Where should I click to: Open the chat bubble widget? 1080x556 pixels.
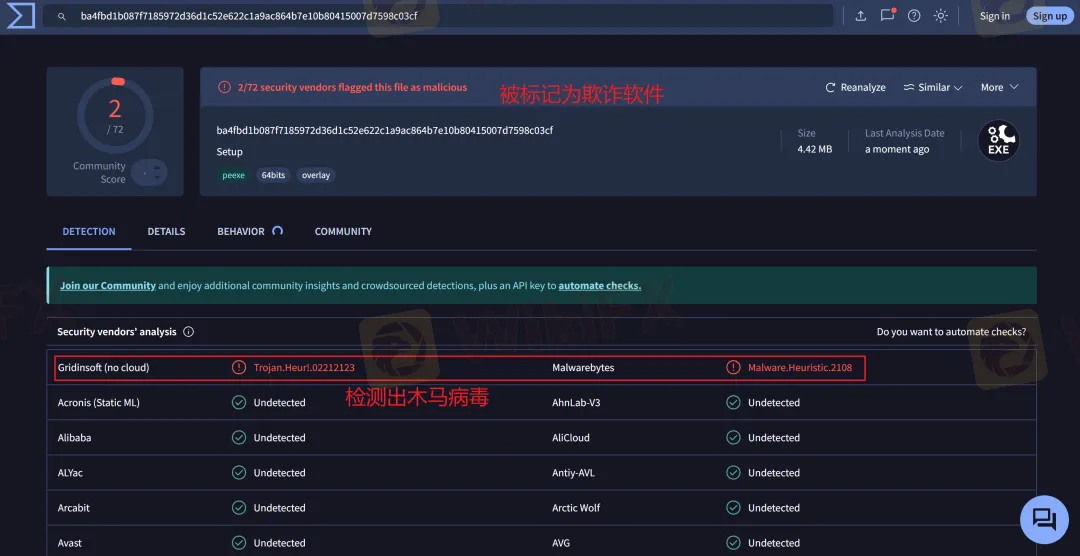[1044, 519]
